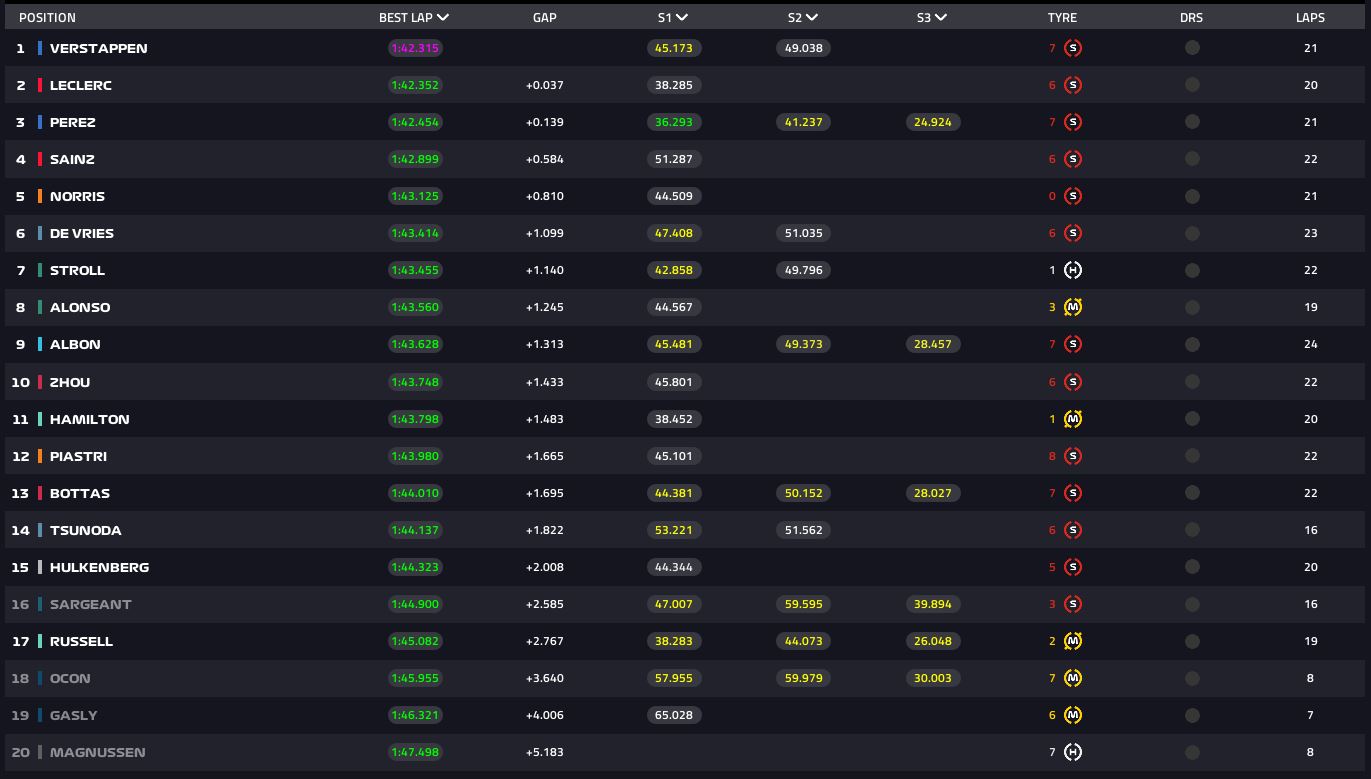Click the GAP column header
Viewport: 1371px width, 779px height.
click(x=545, y=17)
